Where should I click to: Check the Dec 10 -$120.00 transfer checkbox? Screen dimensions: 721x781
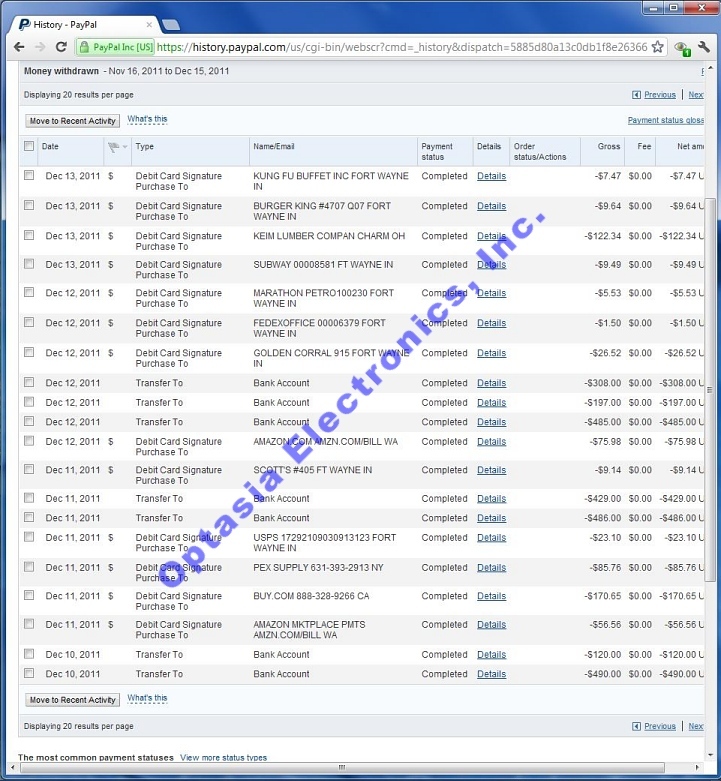29,654
